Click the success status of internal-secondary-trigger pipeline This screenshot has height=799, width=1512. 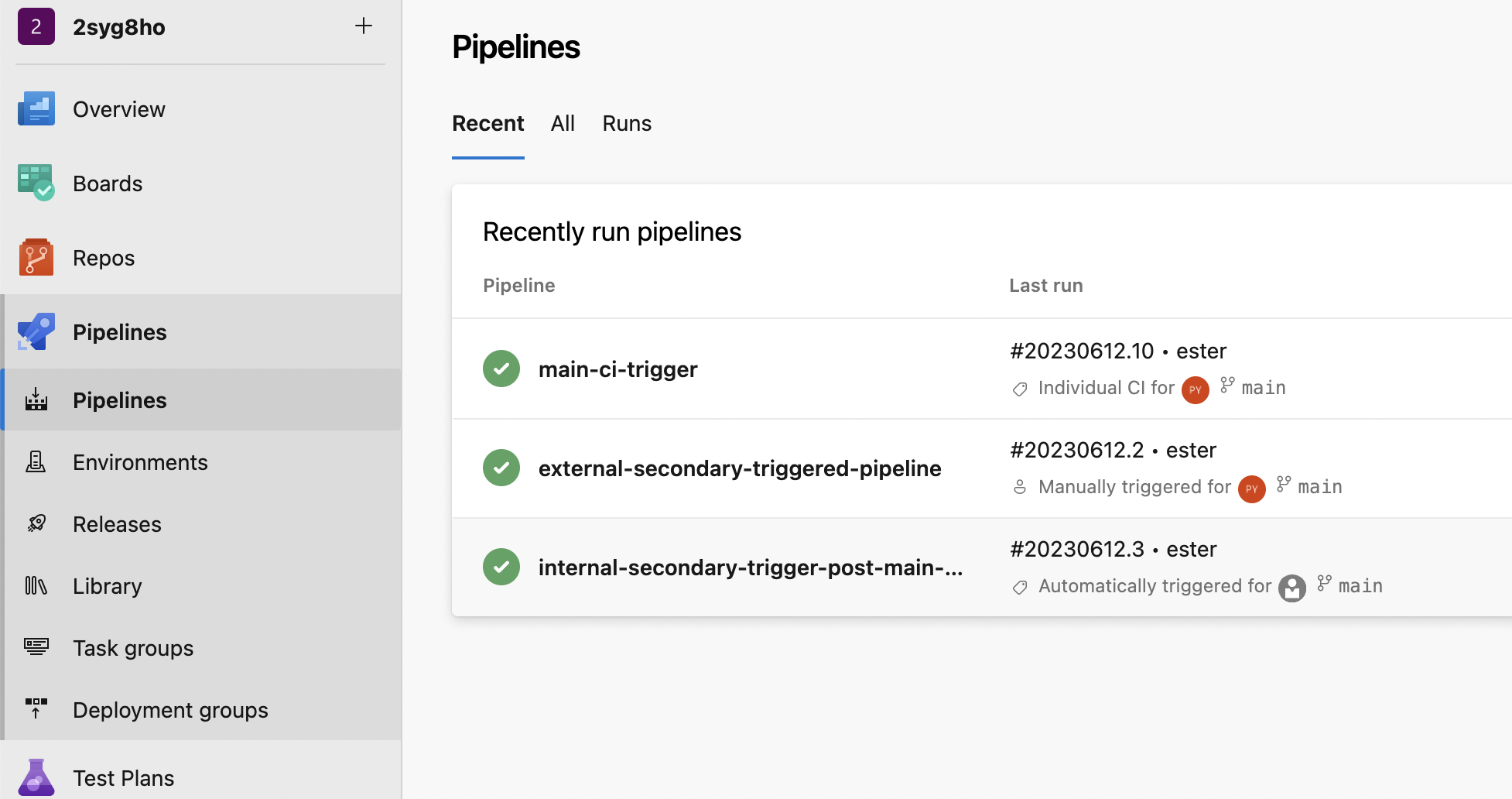[x=501, y=567]
